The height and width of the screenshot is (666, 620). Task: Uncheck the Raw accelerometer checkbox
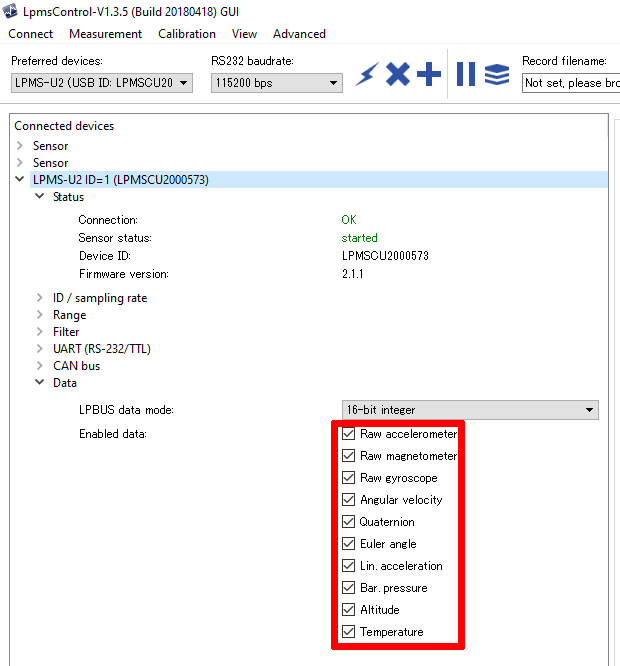point(348,434)
